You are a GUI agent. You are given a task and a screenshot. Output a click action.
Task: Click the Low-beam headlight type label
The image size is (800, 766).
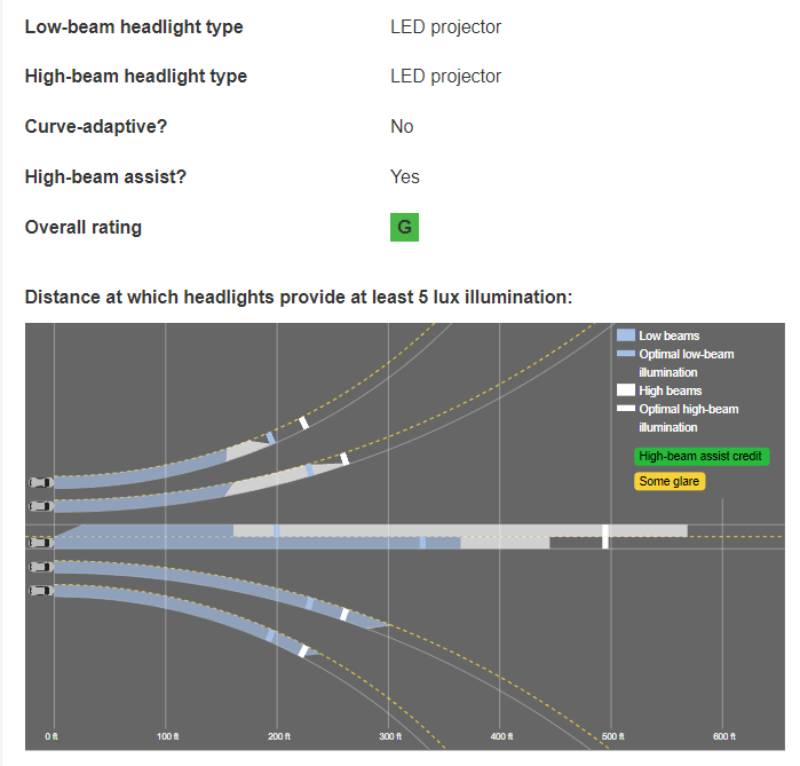[x=134, y=27]
